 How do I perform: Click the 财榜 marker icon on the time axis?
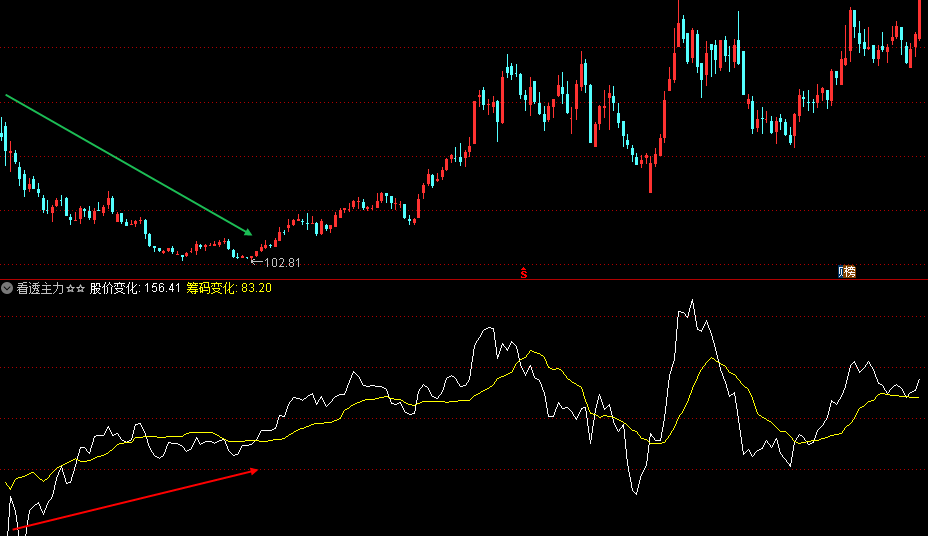847,272
